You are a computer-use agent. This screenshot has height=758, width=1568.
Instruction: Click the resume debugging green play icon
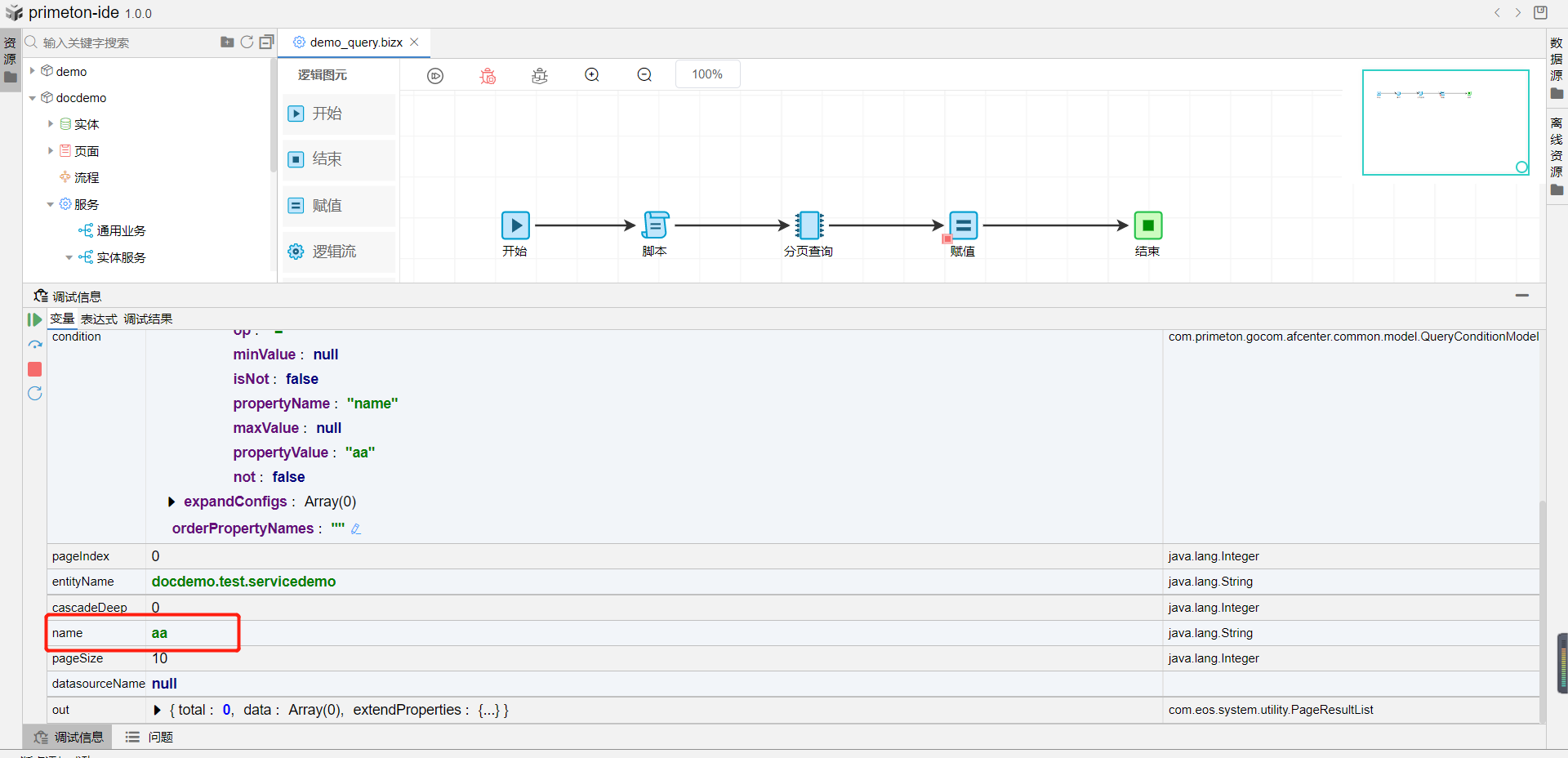tap(34, 319)
